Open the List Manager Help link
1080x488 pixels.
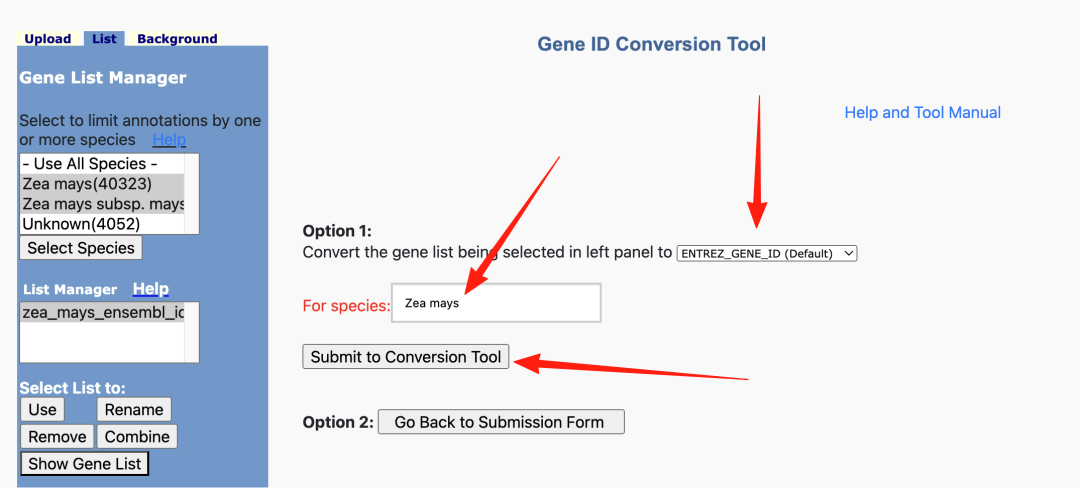pos(151,289)
